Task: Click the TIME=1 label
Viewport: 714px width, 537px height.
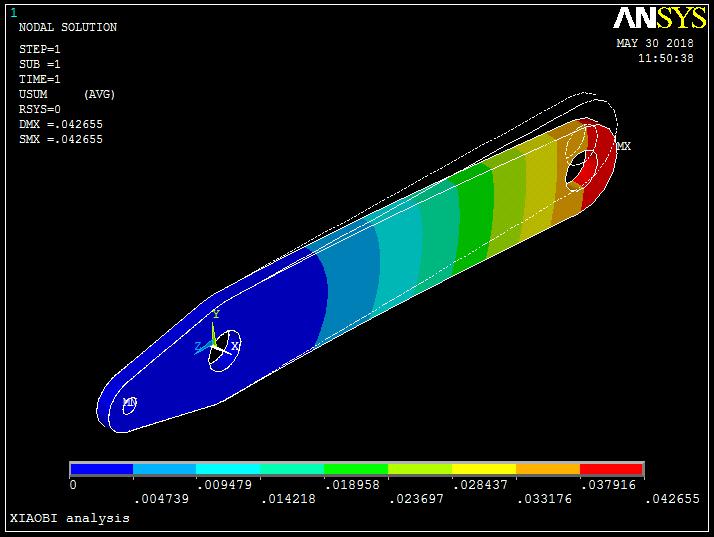Action: (x=40, y=79)
